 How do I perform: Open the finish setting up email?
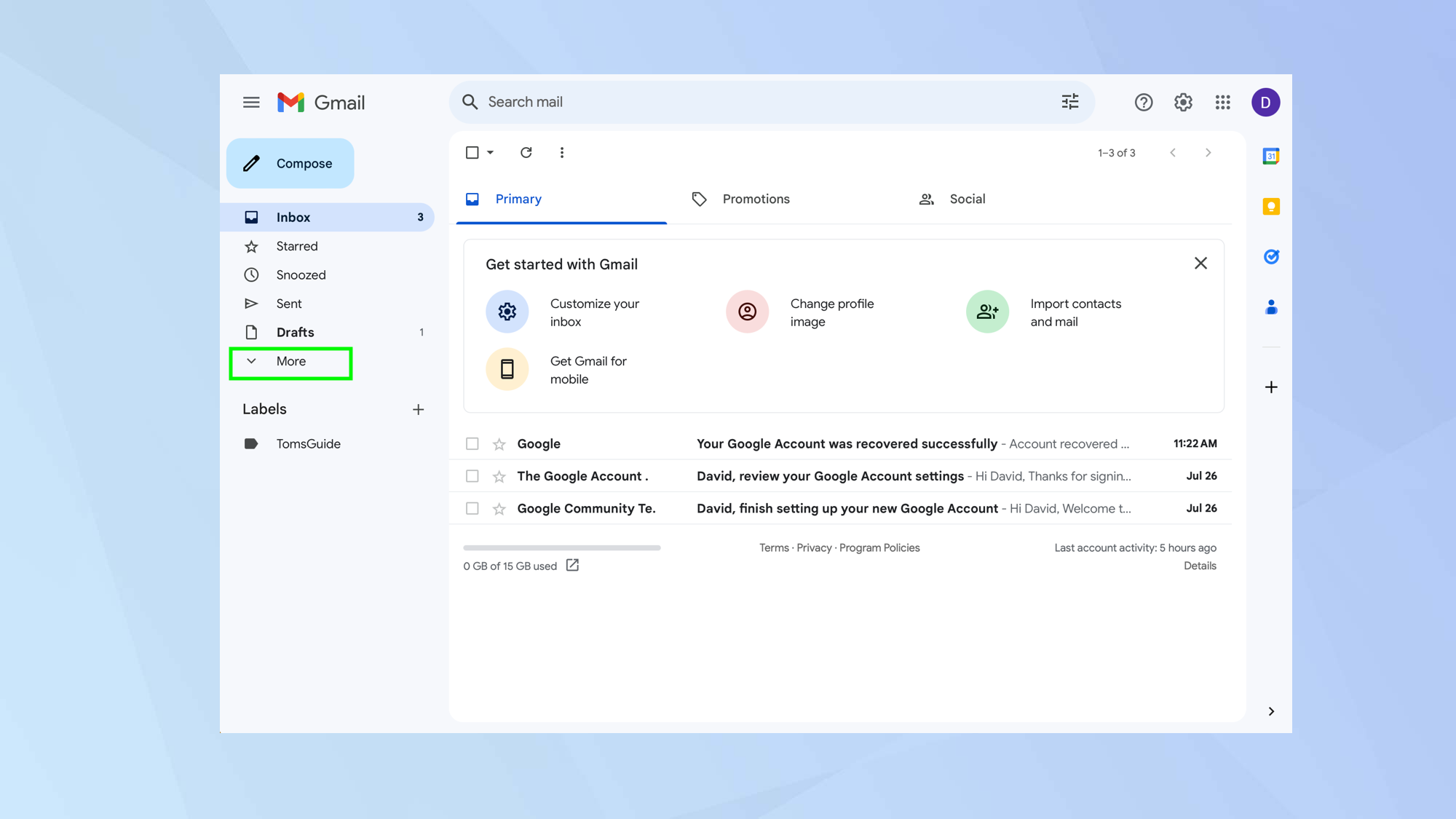847,509
